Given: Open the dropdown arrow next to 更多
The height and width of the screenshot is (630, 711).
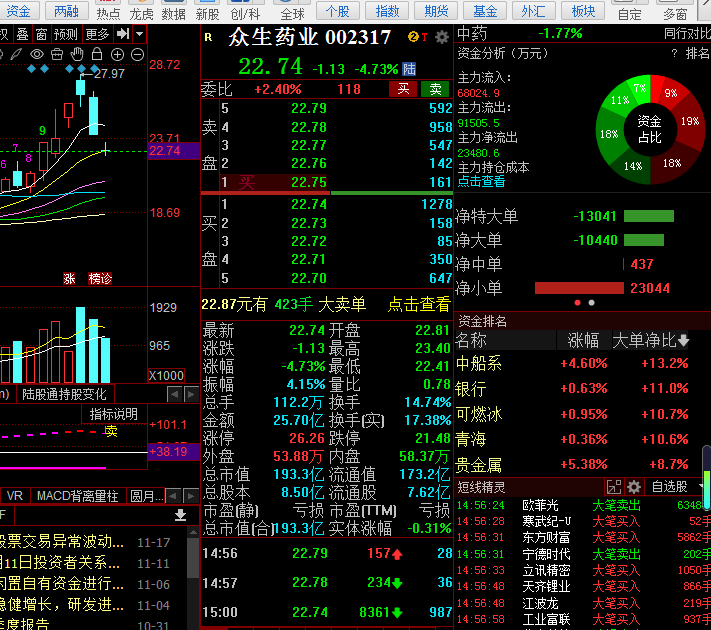Looking at the screenshot, I should click(140, 34).
